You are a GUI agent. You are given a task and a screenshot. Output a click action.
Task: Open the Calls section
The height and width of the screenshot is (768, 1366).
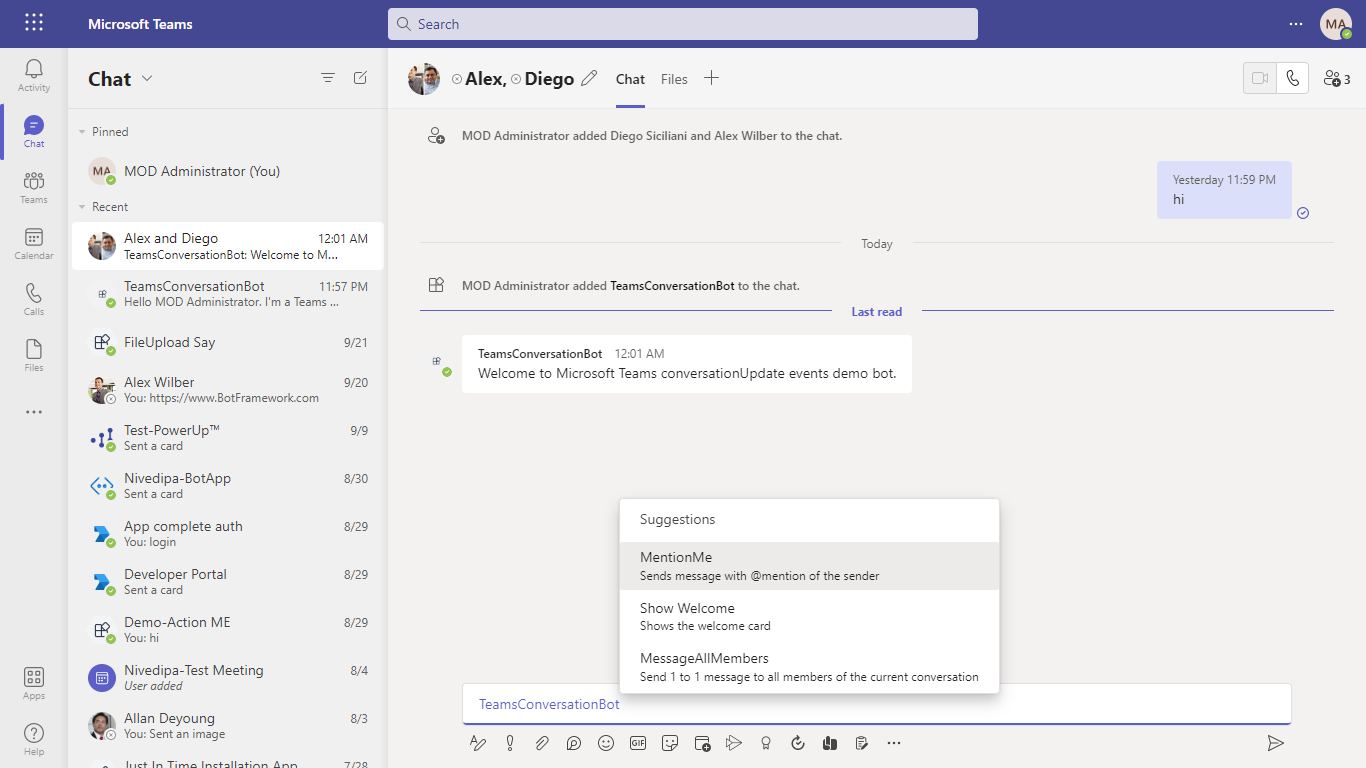coord(34,300)
